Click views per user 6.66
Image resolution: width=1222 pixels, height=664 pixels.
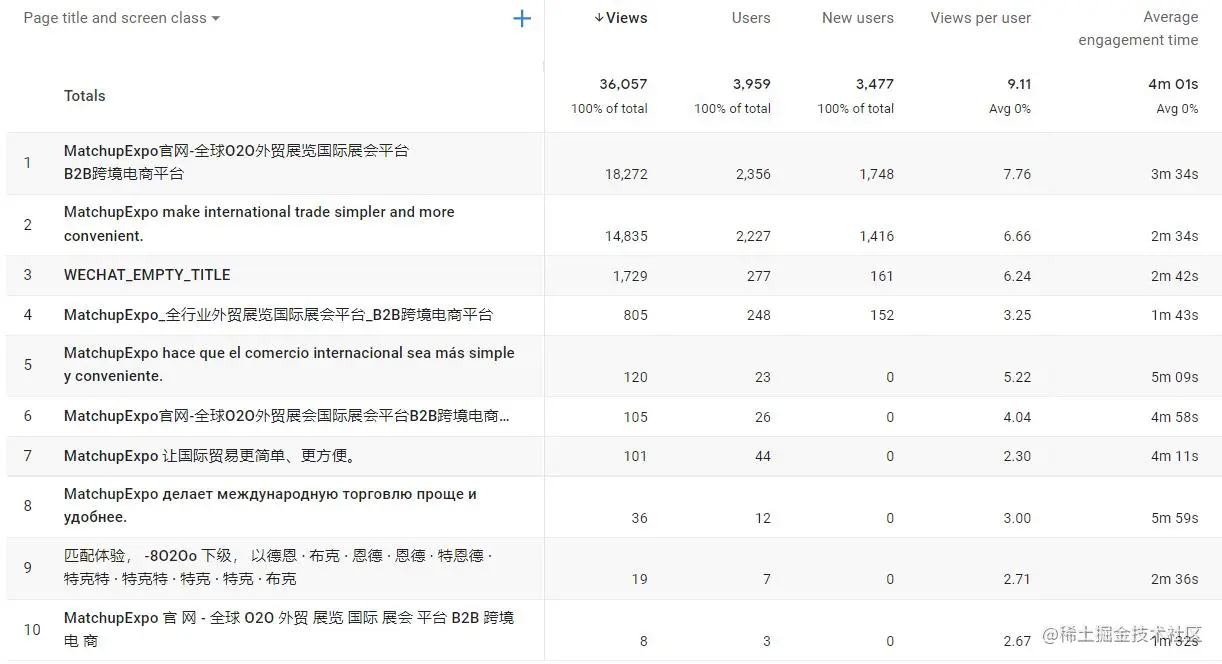pos(1017,236)
